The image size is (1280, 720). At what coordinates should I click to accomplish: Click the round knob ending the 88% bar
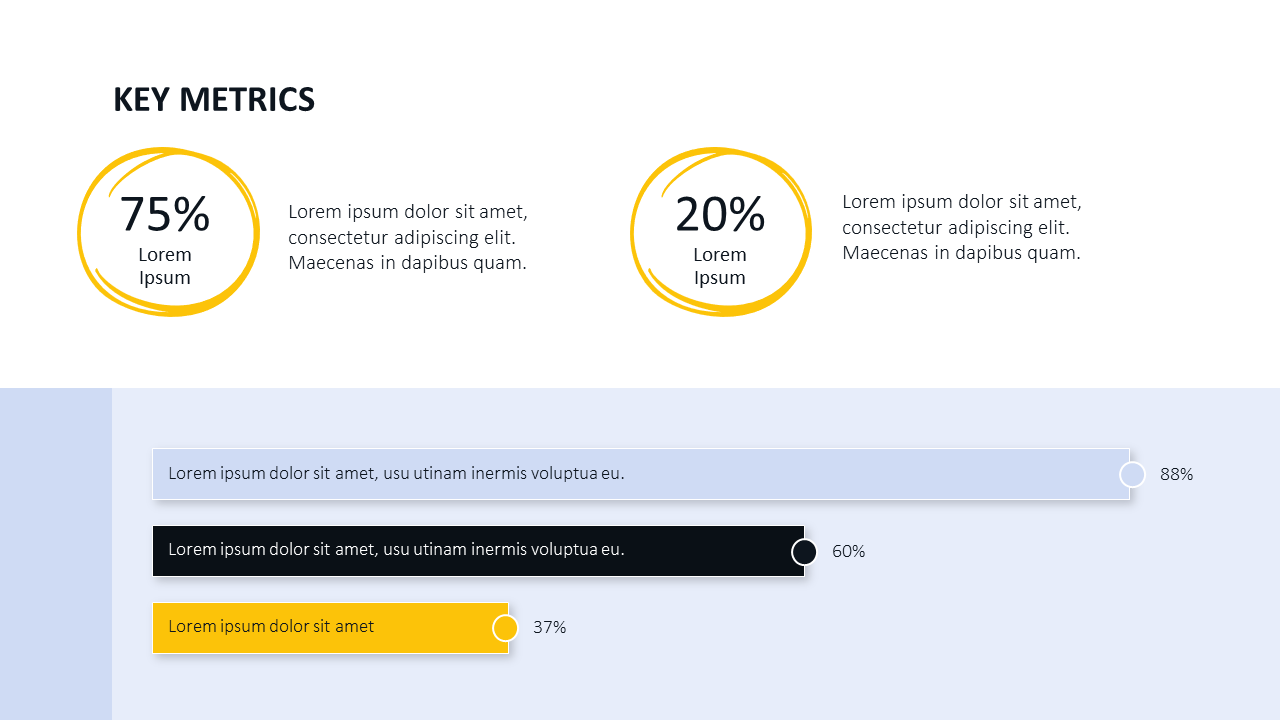point(1132,474)
